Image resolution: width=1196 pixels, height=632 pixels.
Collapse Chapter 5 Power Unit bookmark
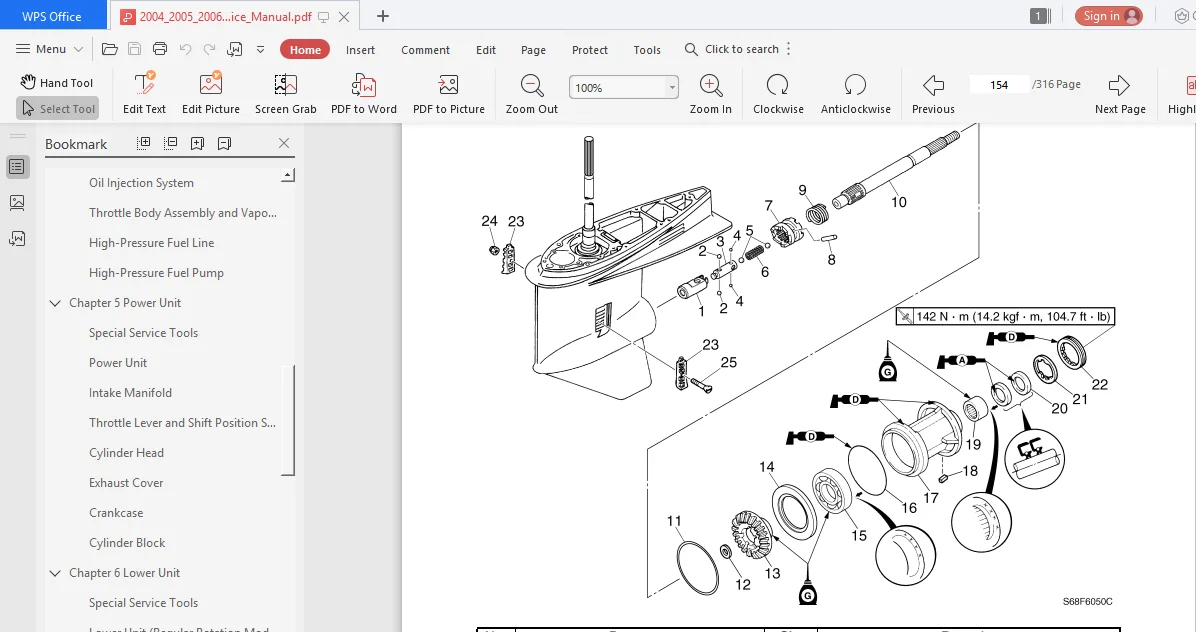point(55,303)
